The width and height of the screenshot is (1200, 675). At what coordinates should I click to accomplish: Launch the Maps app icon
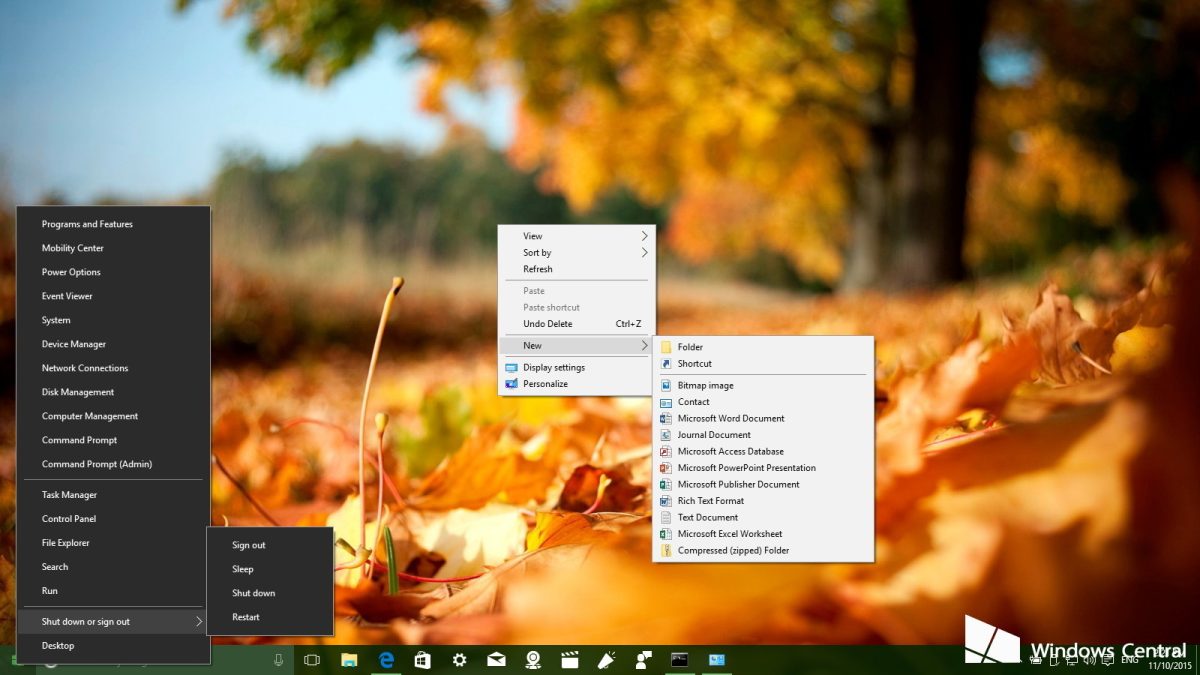click(x=533, y=660)
